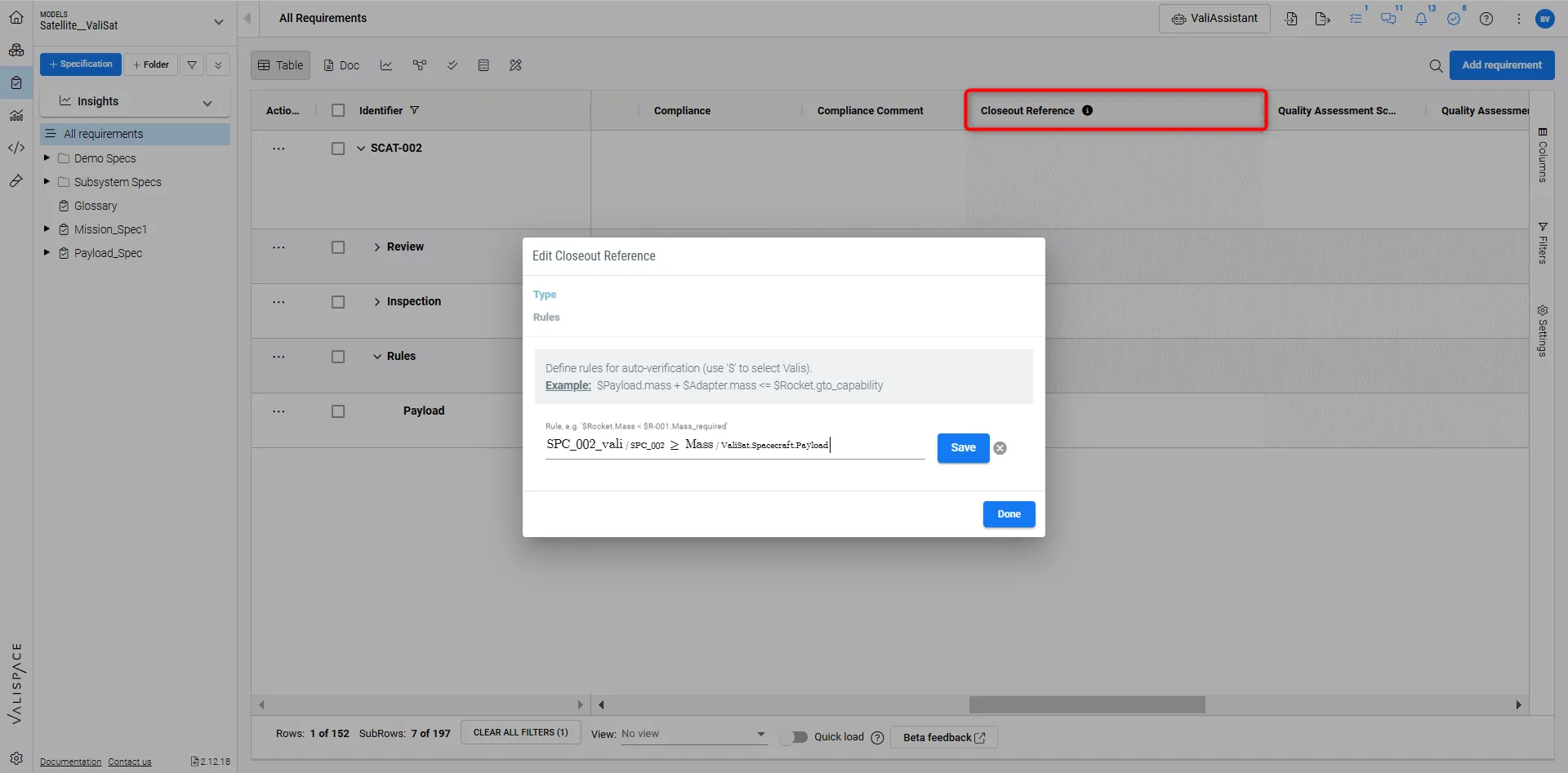
Task: Switch to the chart view icon
Action: (x=386, y=65)
